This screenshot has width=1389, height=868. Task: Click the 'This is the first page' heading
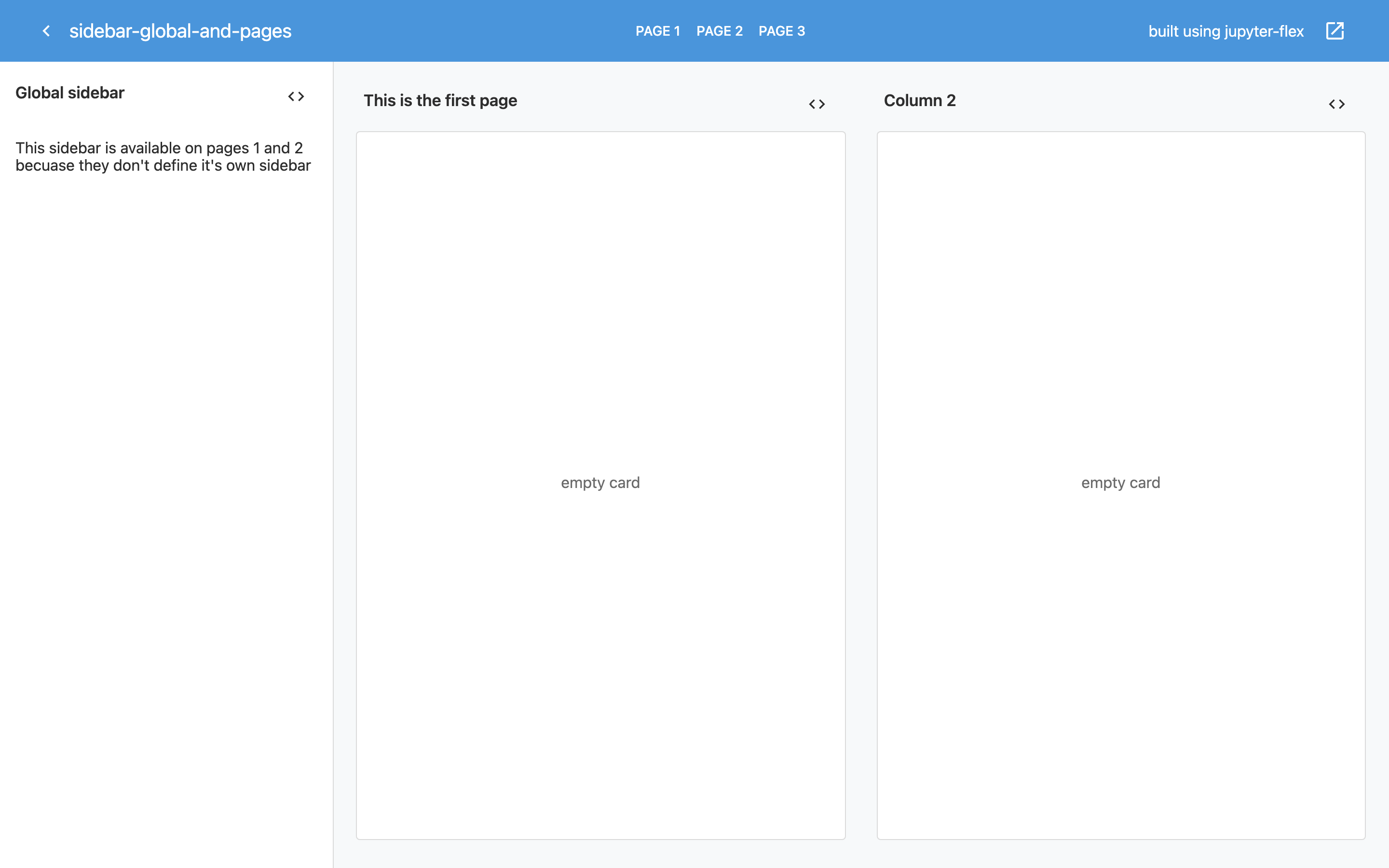click(440, 100)
